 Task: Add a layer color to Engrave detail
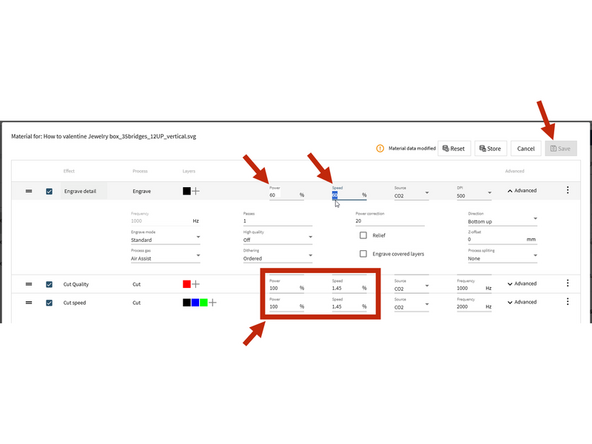[x=196, y=191]
